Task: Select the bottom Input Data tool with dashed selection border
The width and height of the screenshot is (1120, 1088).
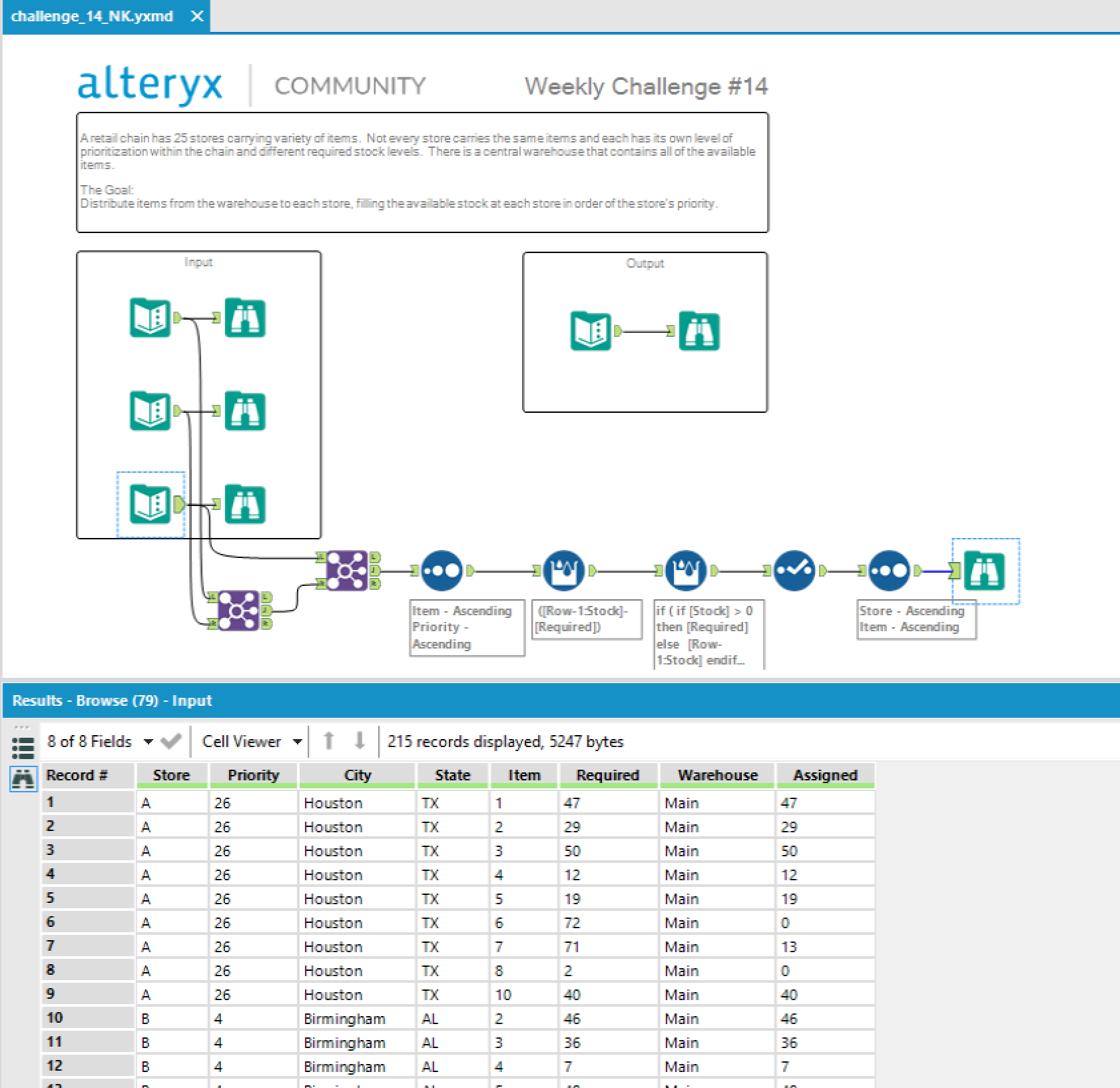Action: [150, 504]
